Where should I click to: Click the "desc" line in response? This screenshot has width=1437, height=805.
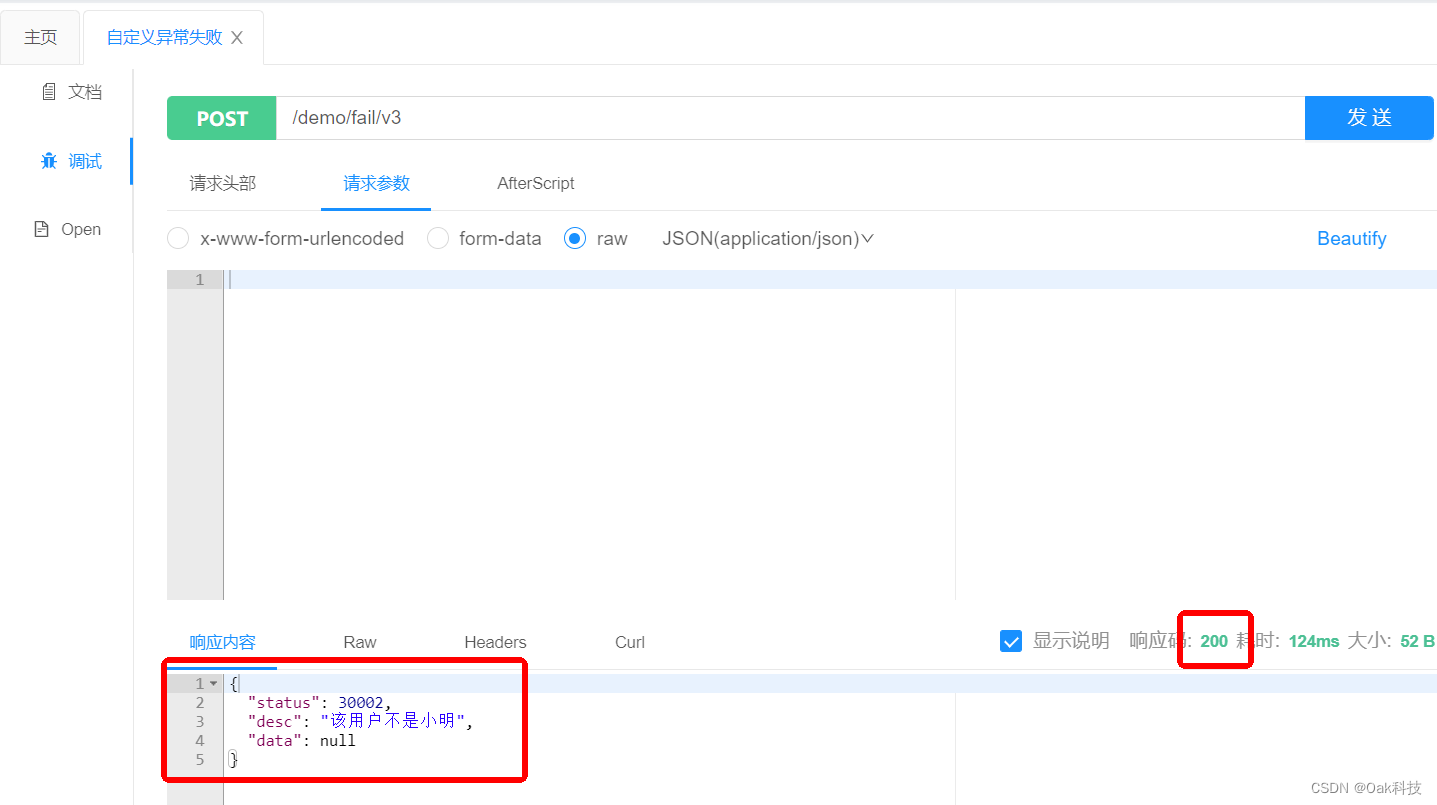(360, 721)
